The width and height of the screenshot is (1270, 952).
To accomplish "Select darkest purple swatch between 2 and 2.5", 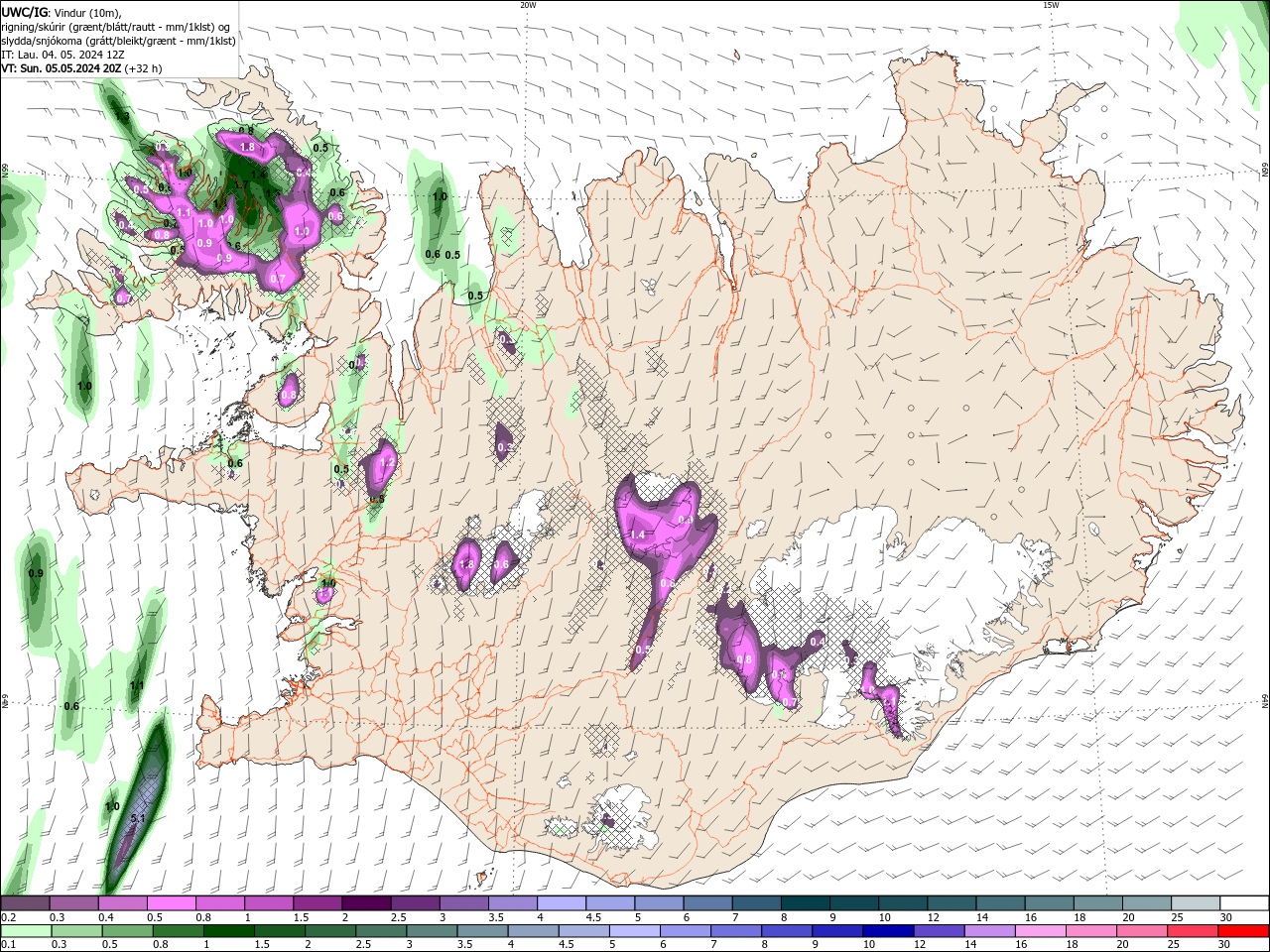I will point(365,903).
